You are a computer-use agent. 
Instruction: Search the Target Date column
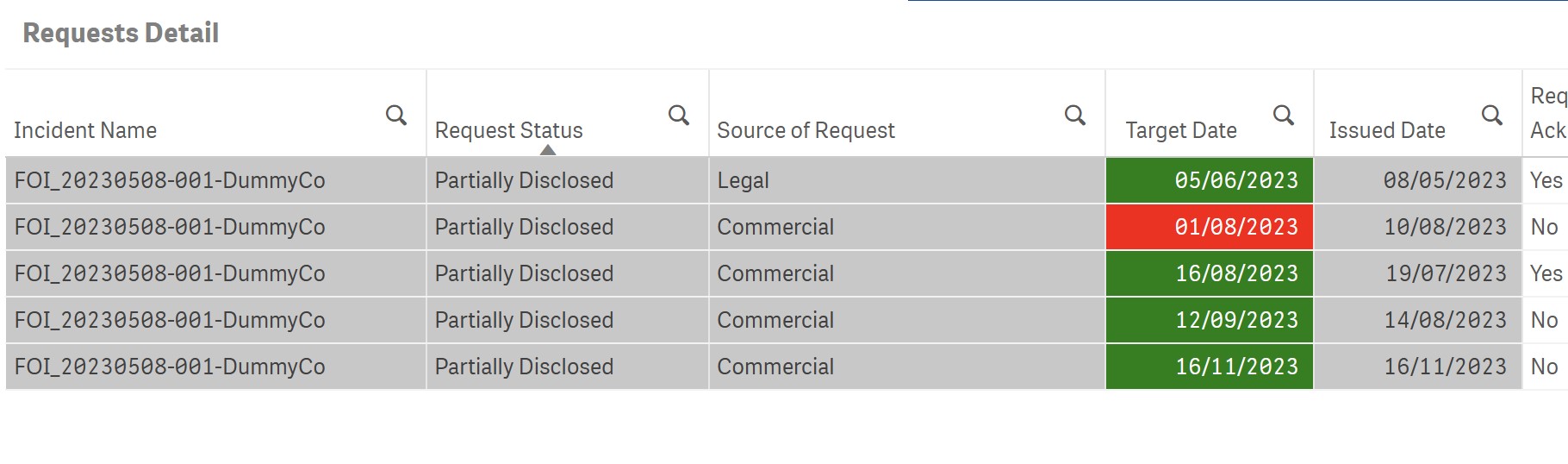pyautogui.click(x=1283, y=116)
